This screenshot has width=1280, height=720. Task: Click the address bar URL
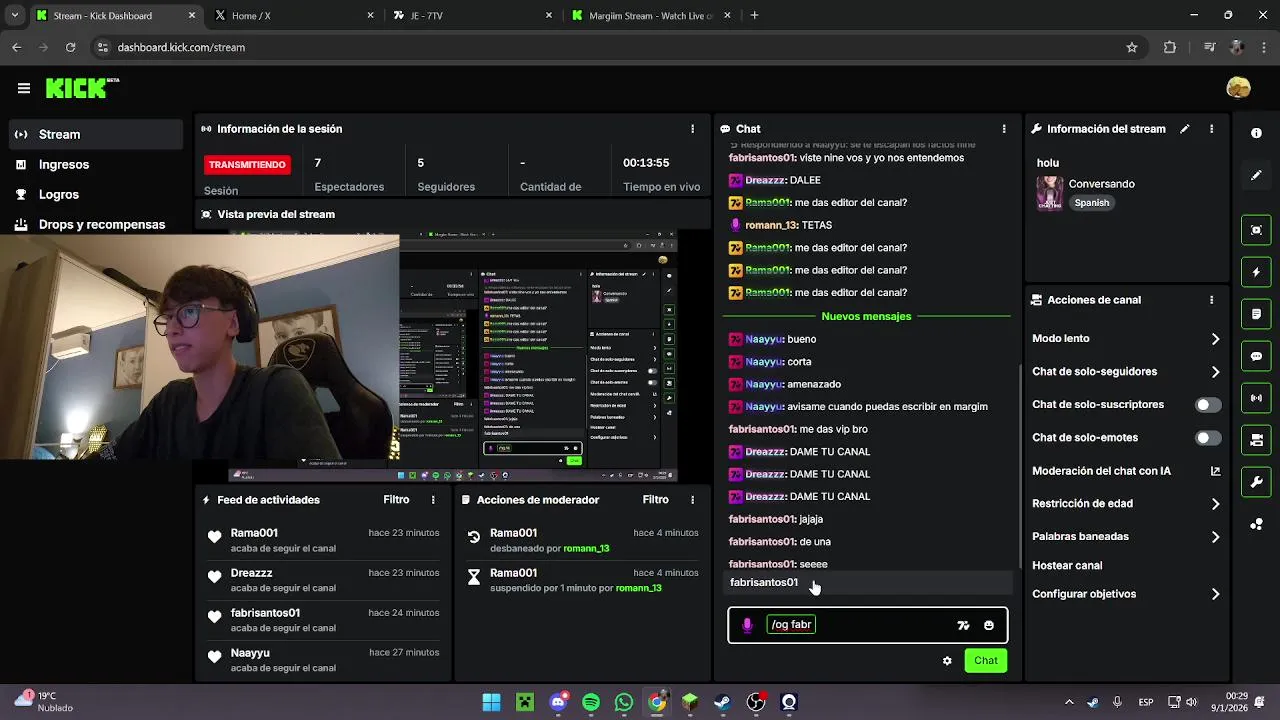pyautogui.click(x=181, y=47)
